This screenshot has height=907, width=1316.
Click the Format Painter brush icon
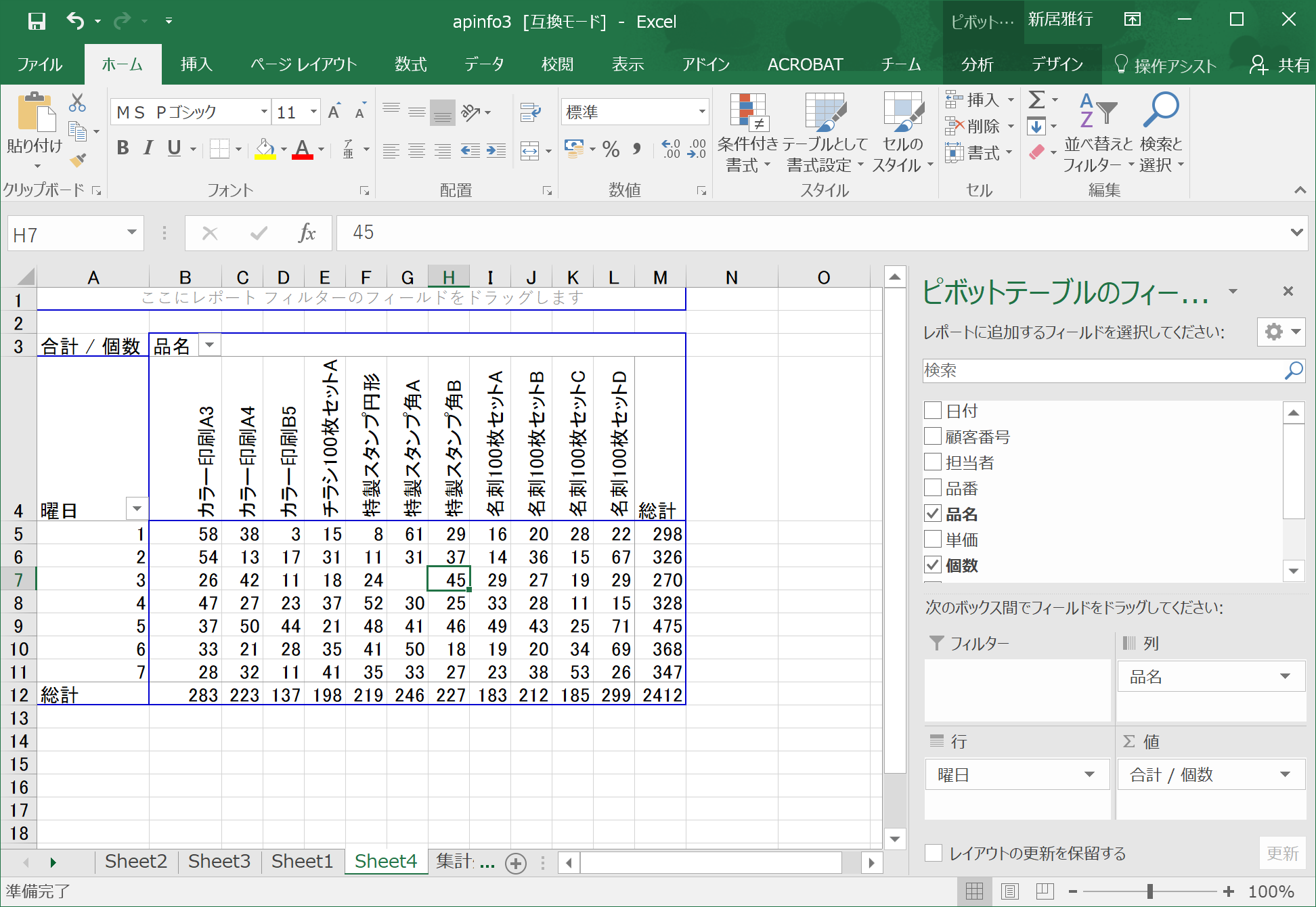tap(79, 160)
